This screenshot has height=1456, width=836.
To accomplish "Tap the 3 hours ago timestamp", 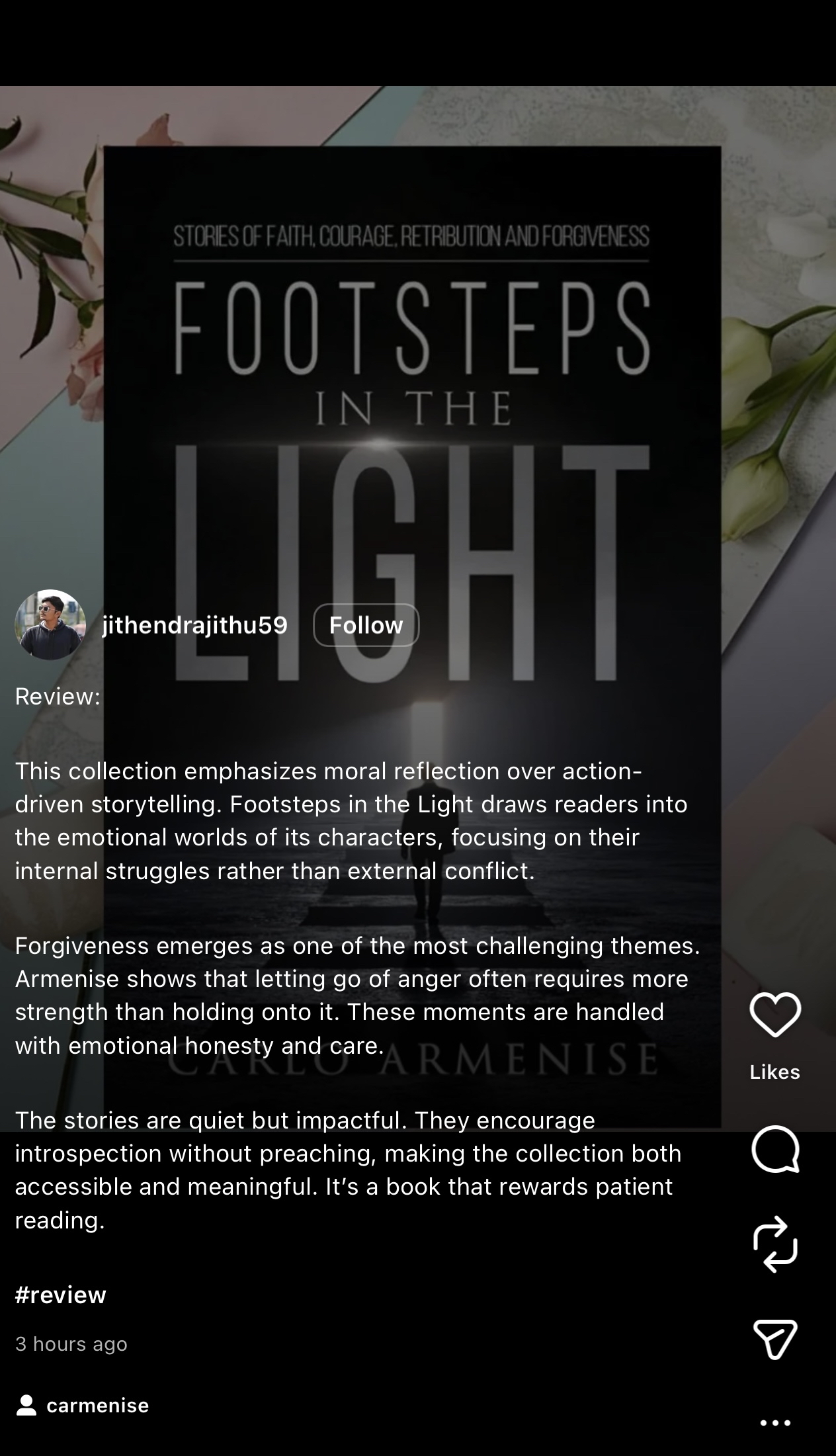I will click(x=71, y=1344).
